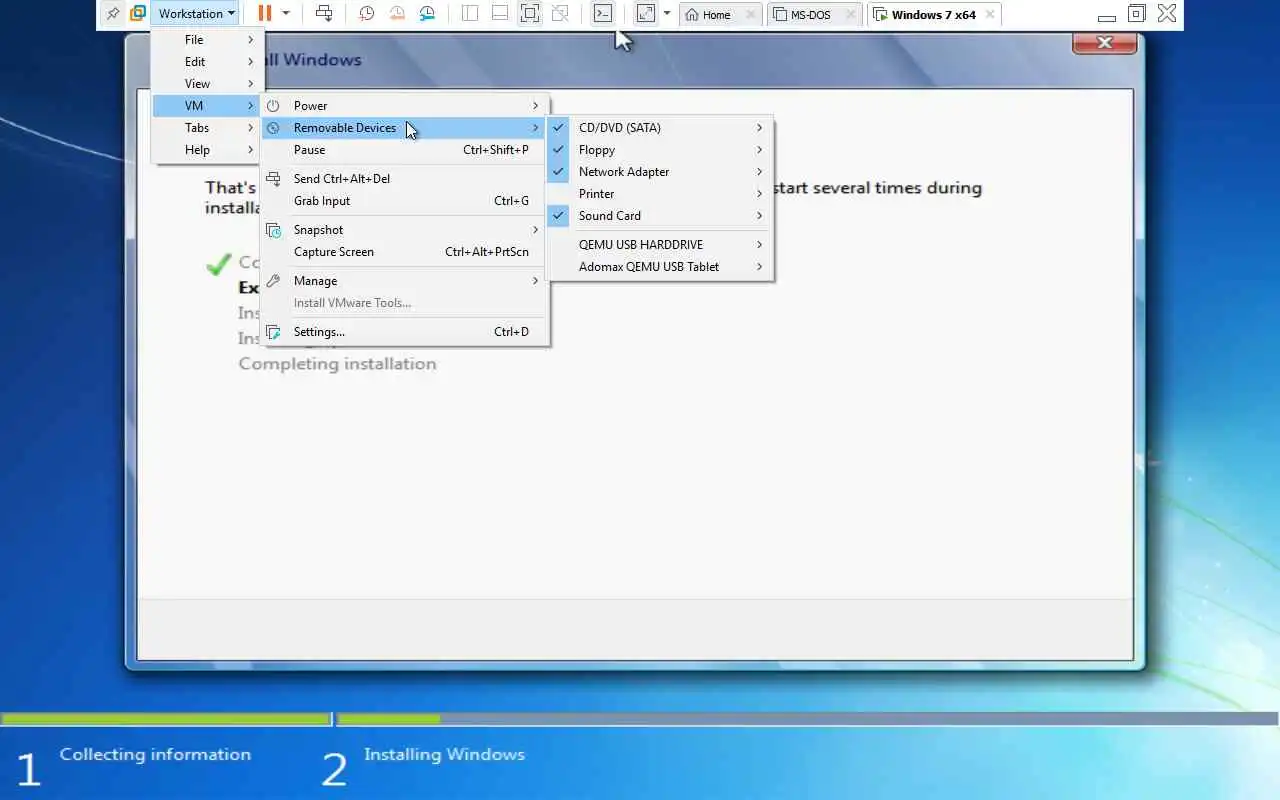
Task: Expand the Network Adapter submenu arrow
Action: click(760, 172)
